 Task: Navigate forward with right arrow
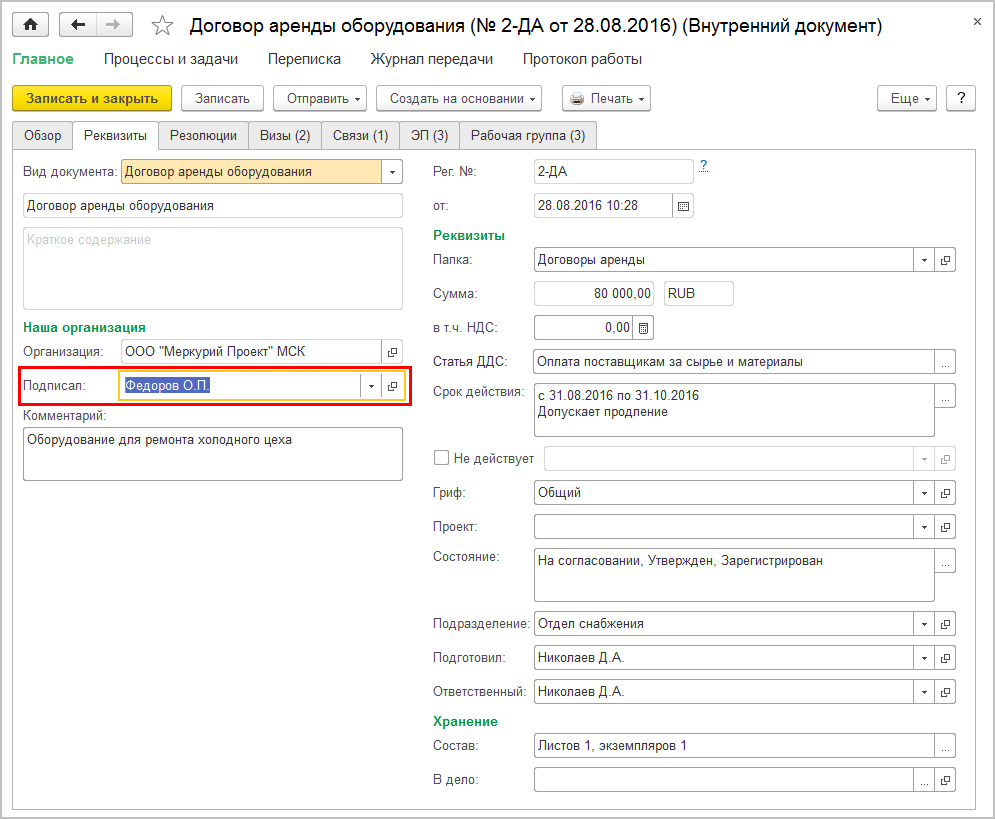point(114,25)
